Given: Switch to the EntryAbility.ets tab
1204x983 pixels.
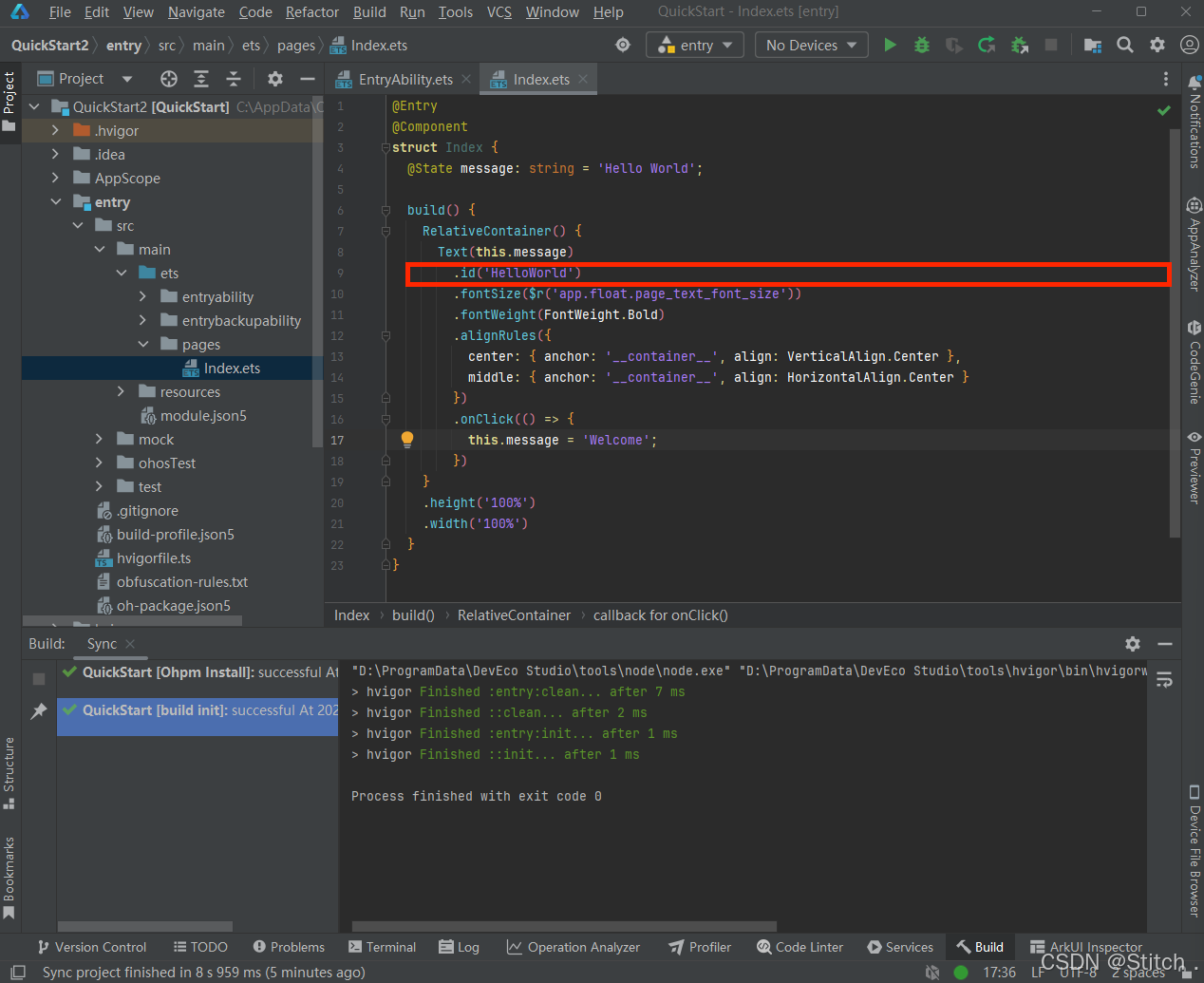Looking at the screenshot, I should [x=404, y=80].
